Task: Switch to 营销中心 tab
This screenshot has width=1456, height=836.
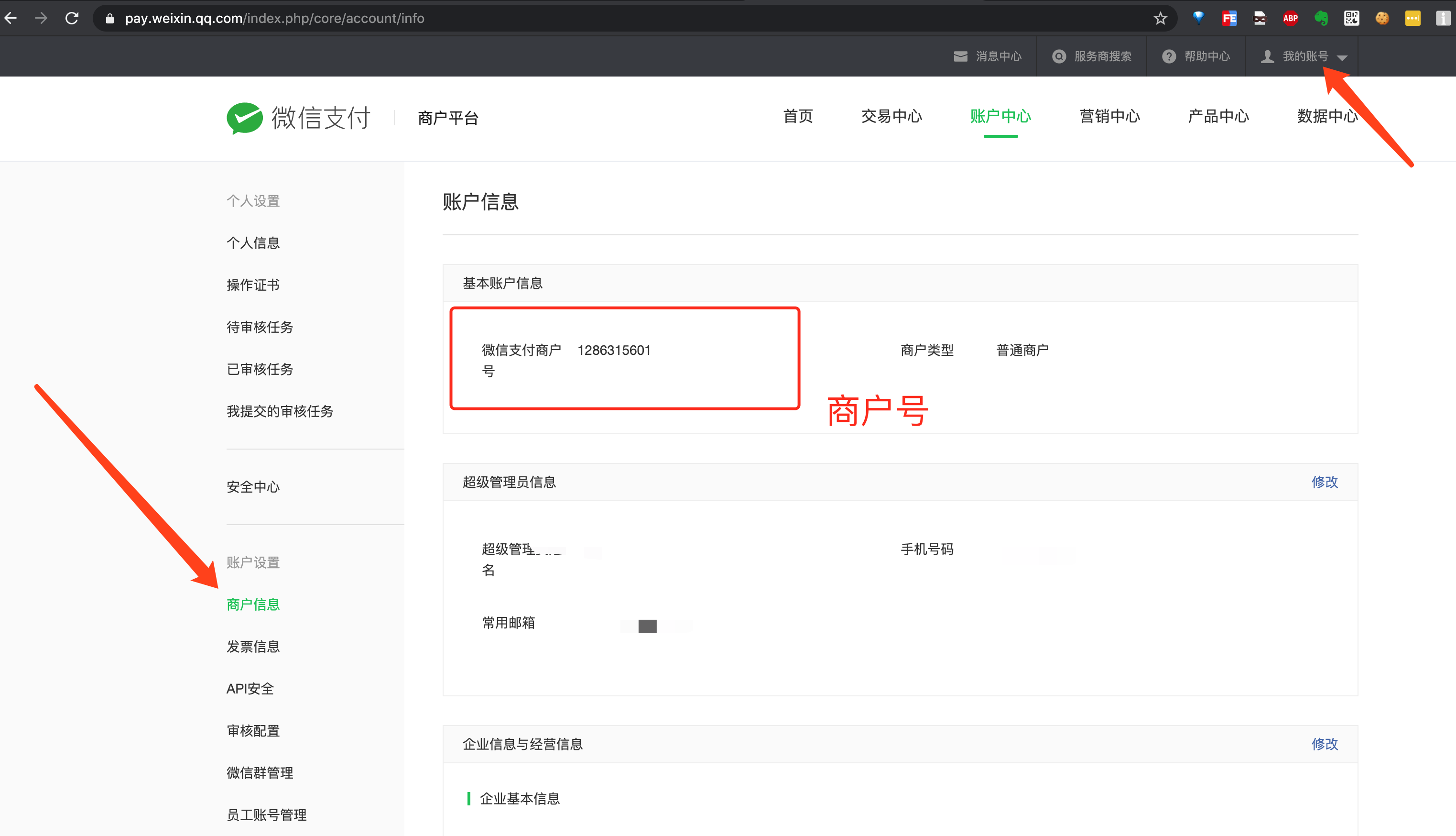Action: 1109,117
